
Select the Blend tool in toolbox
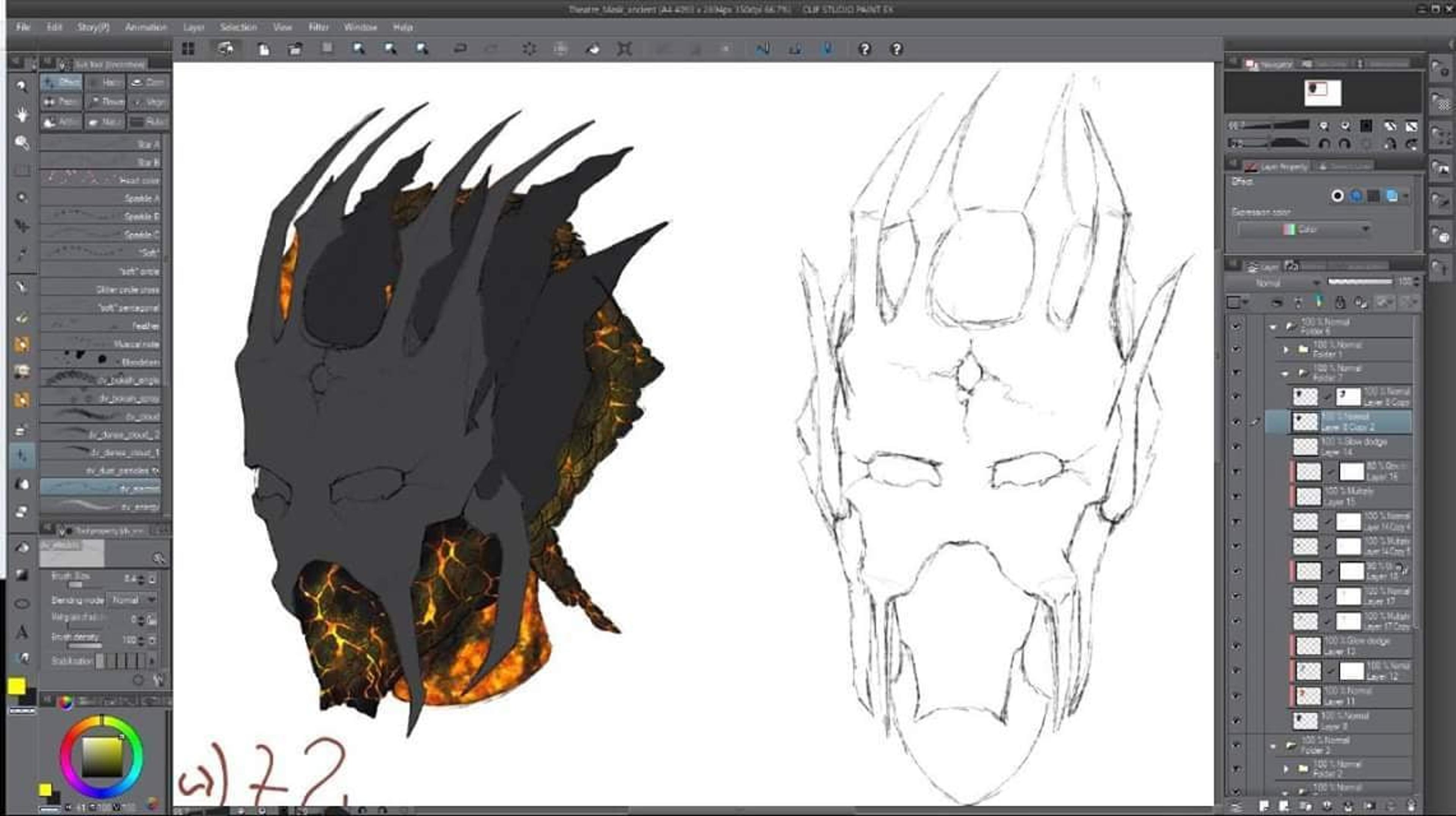point(22,484)
